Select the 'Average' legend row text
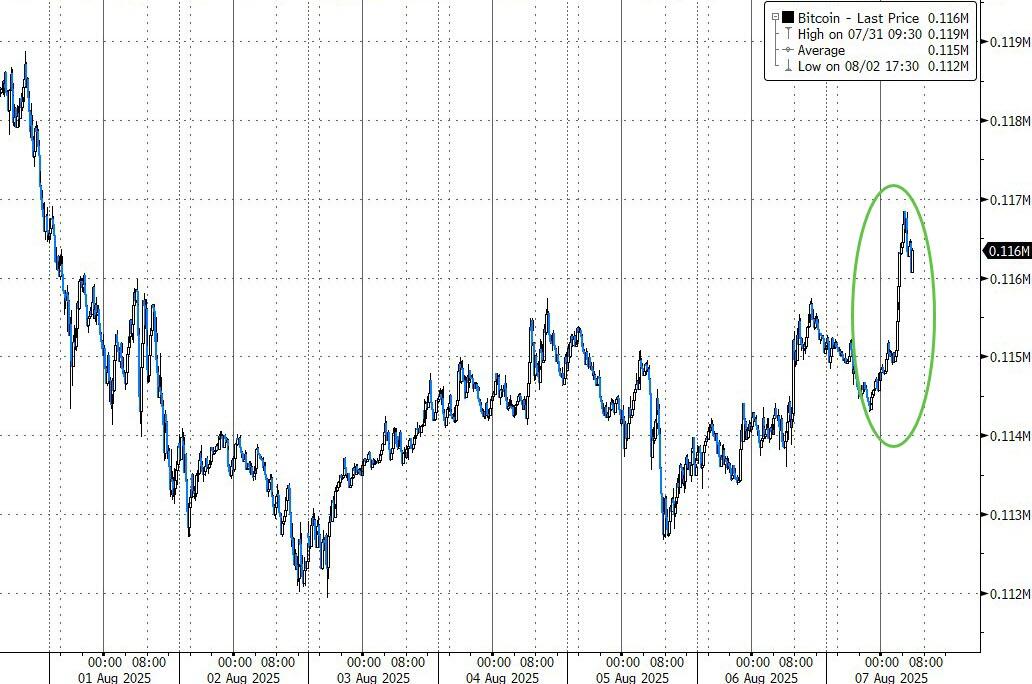1032x684 pixels. click(821, 50)
